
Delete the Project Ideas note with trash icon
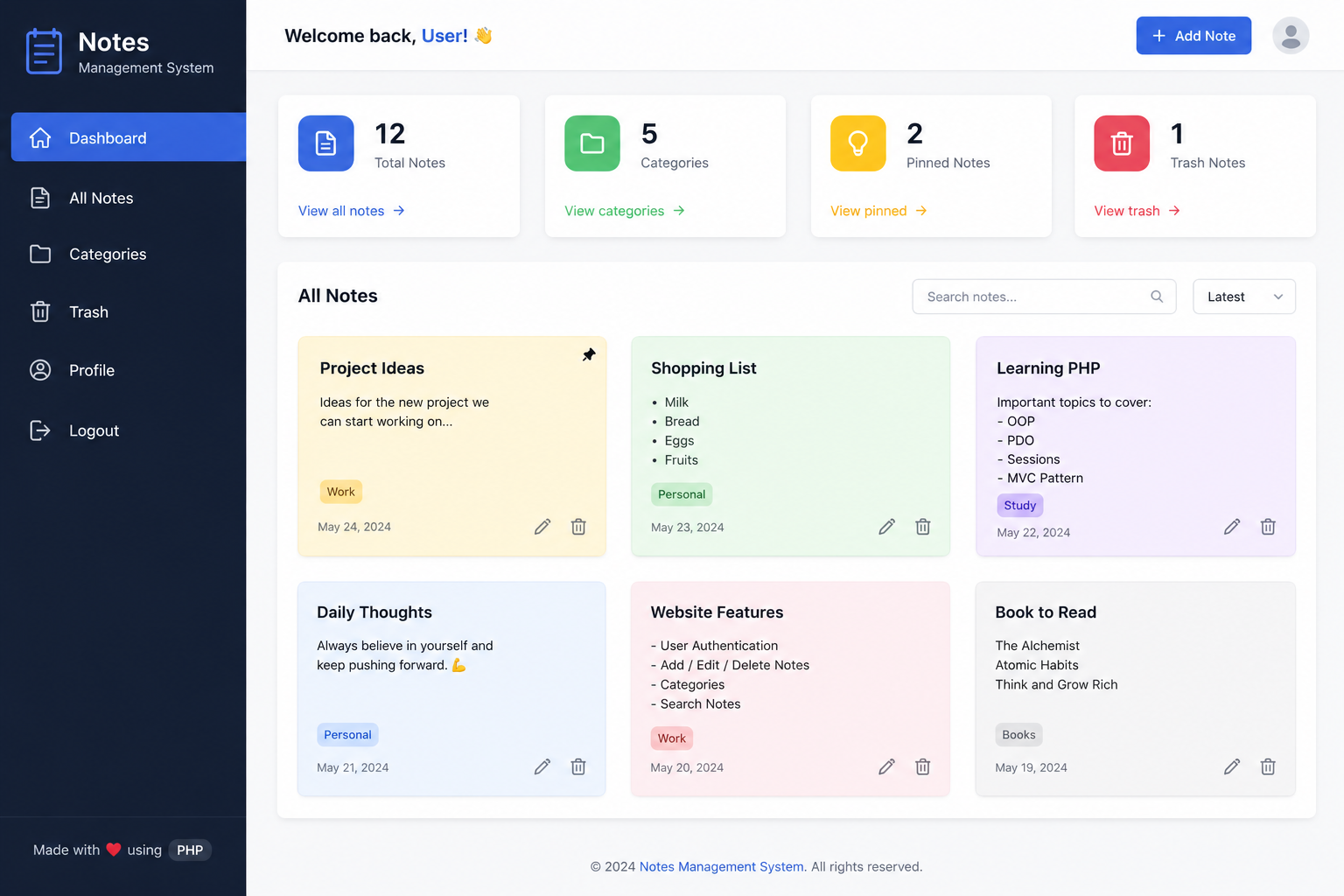pyautogui.click(x=578, y=527)
